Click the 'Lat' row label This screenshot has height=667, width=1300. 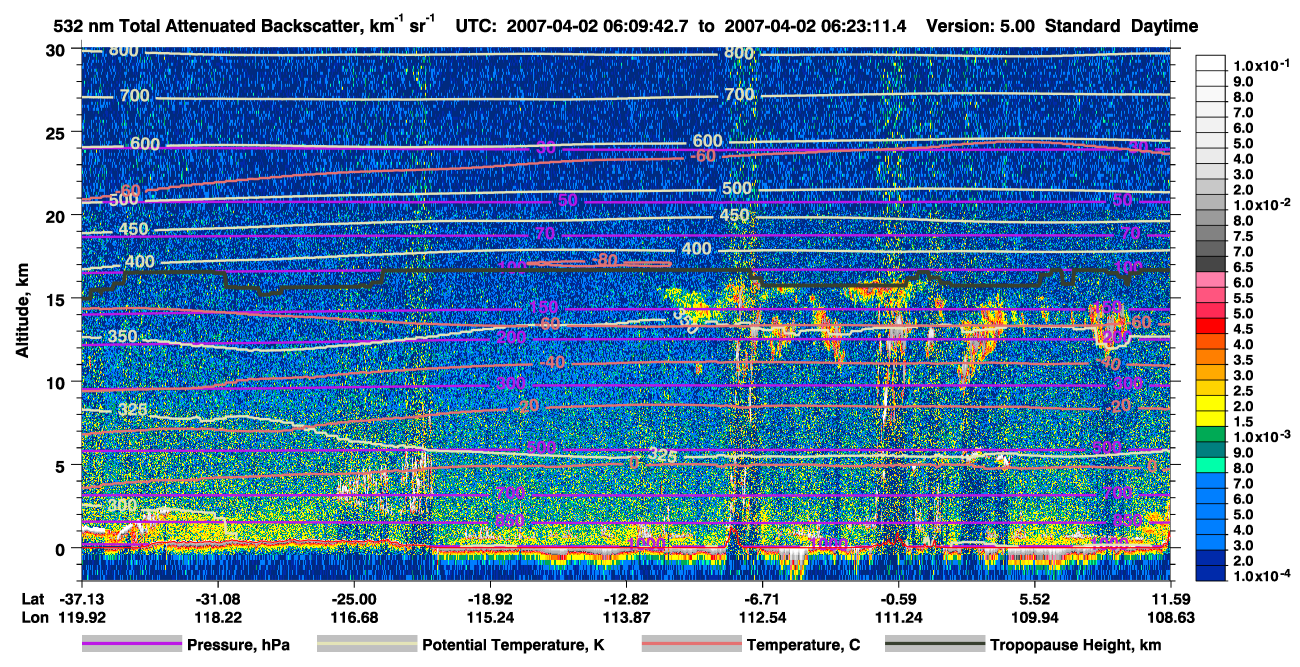coord(33,598)
